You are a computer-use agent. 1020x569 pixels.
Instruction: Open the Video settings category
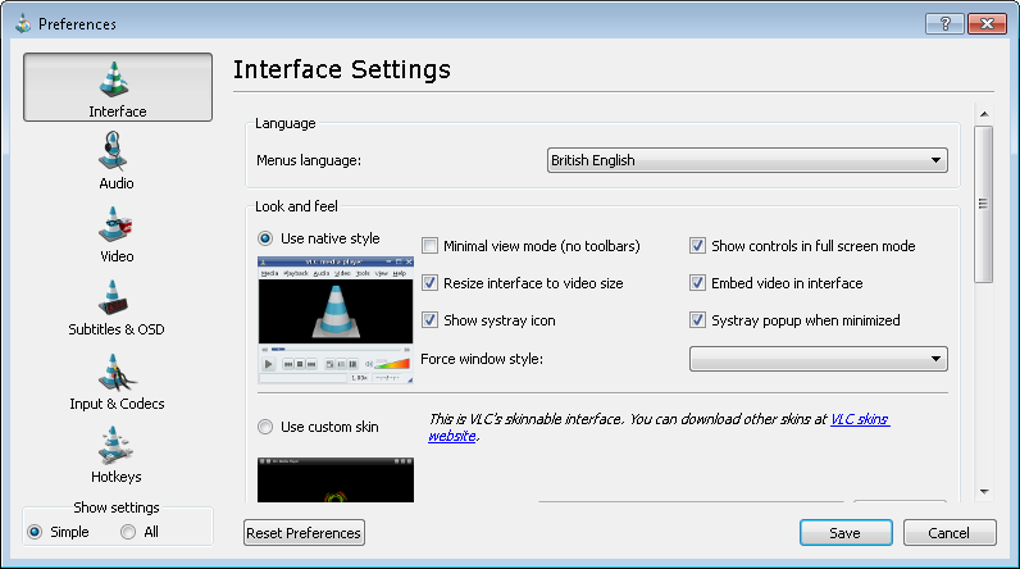tap(117, 234)
